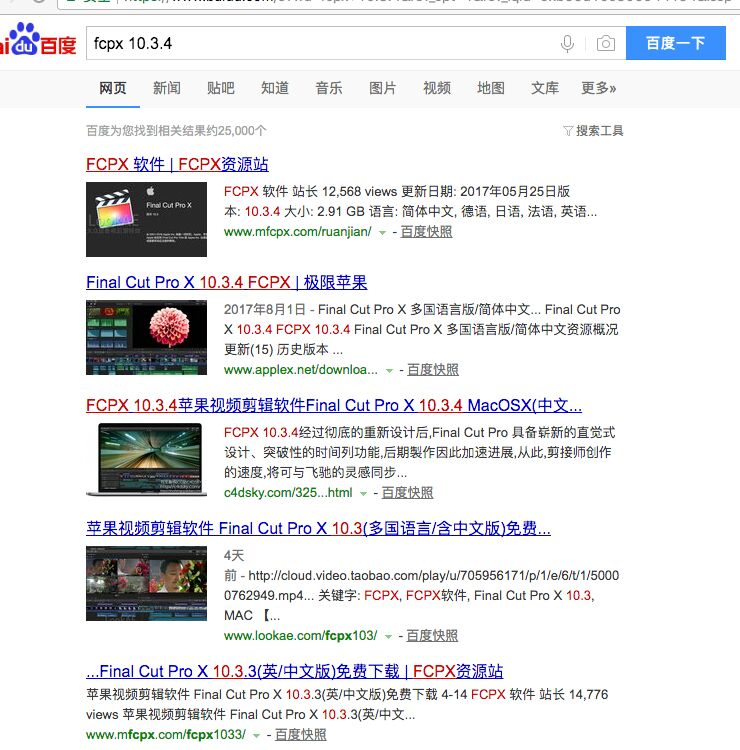Click the Final Cut Pro X about-box thumbnail
The height and width of the screenshot is (750, 740).
click(146, 219)
